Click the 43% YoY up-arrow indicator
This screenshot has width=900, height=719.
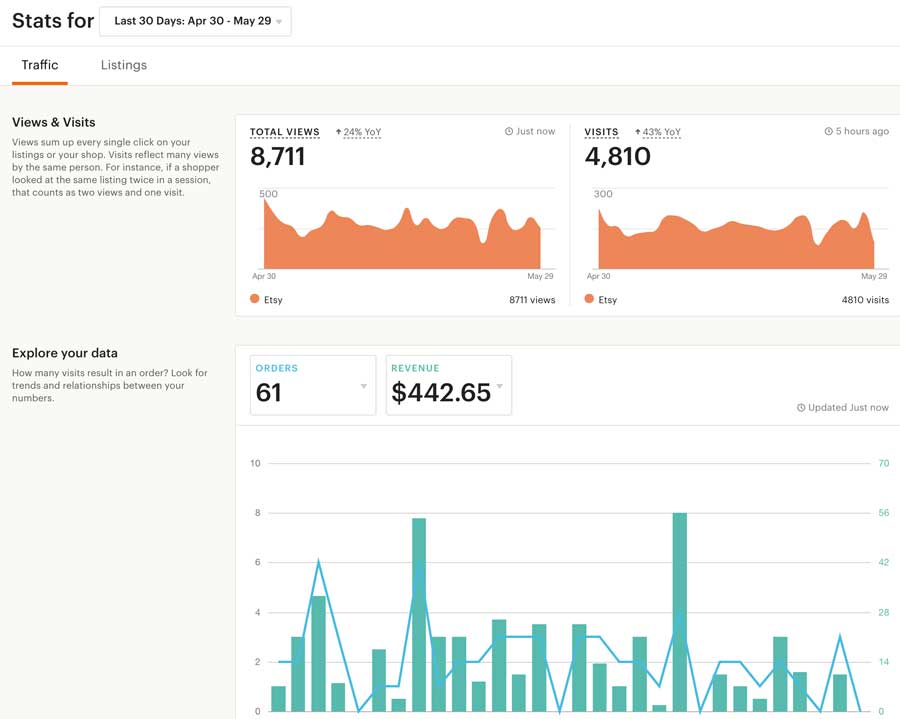click(638, 132)
